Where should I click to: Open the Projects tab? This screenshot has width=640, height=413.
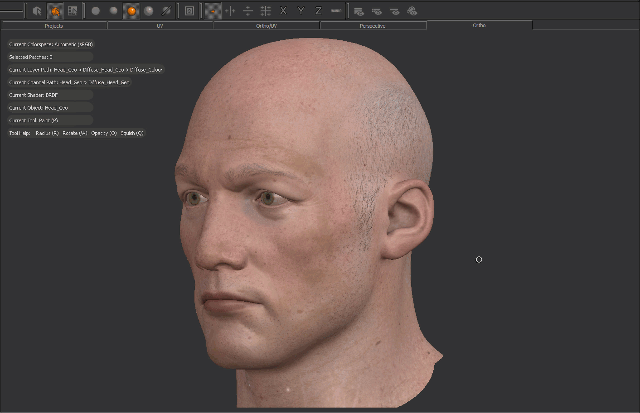tap(54, 25)
